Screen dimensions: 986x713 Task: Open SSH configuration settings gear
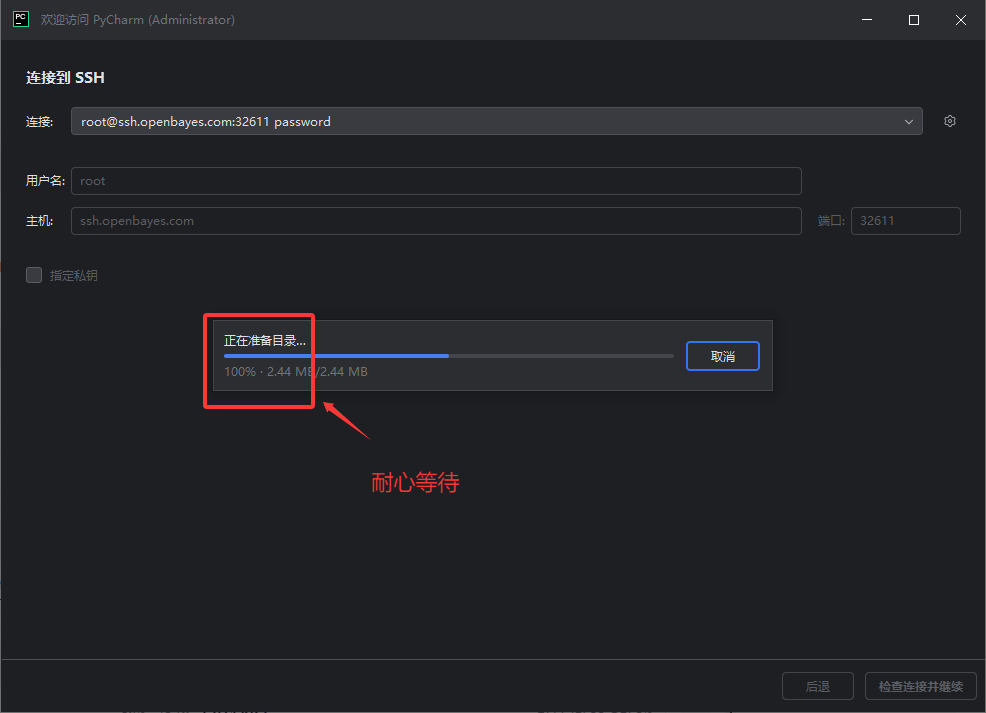pyautogui.click(x=950, y=121)
